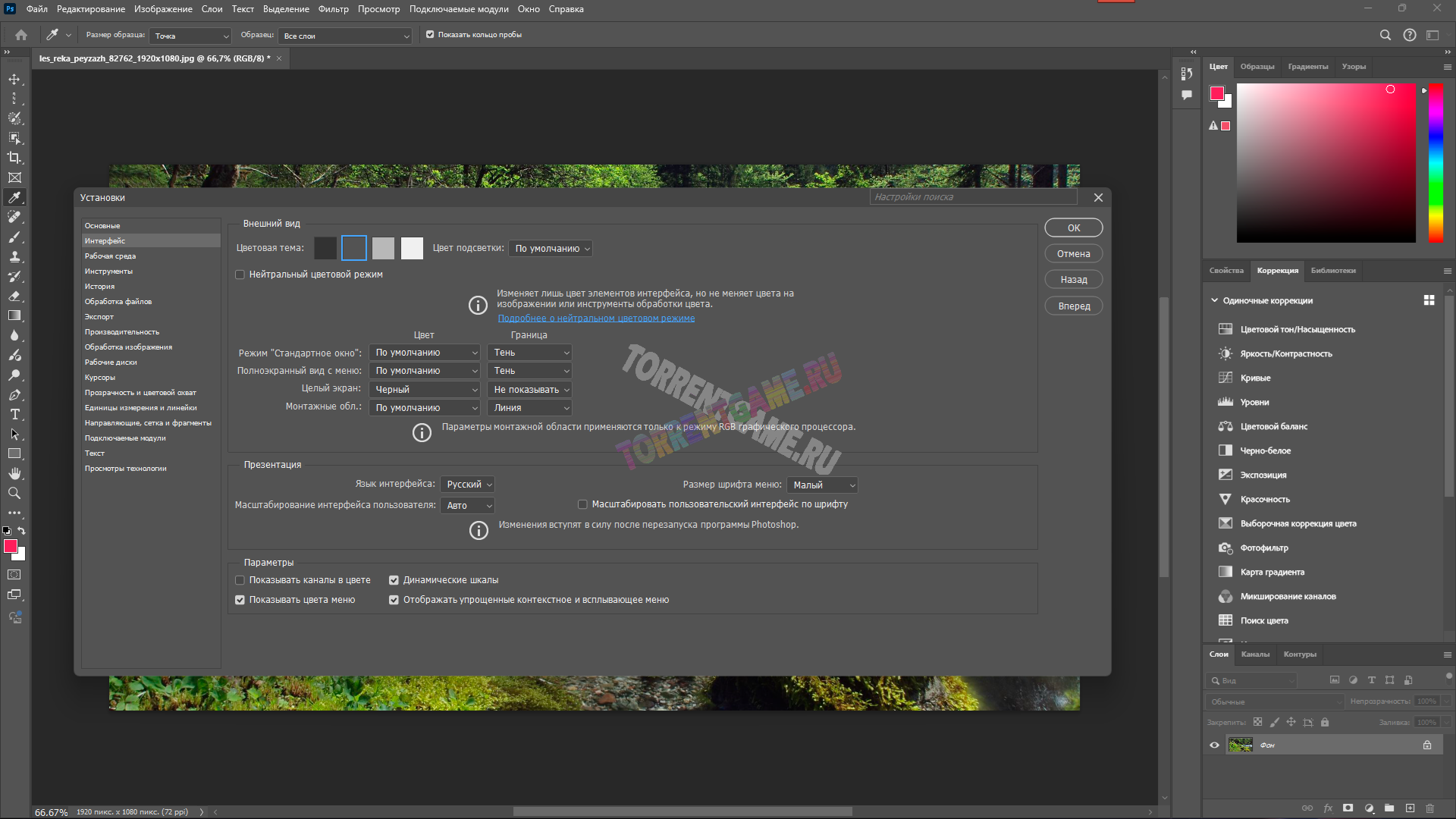The image size is (1456, 819).
Task: Click the Home icon in options bar
Action: click(x=21, y=35)
